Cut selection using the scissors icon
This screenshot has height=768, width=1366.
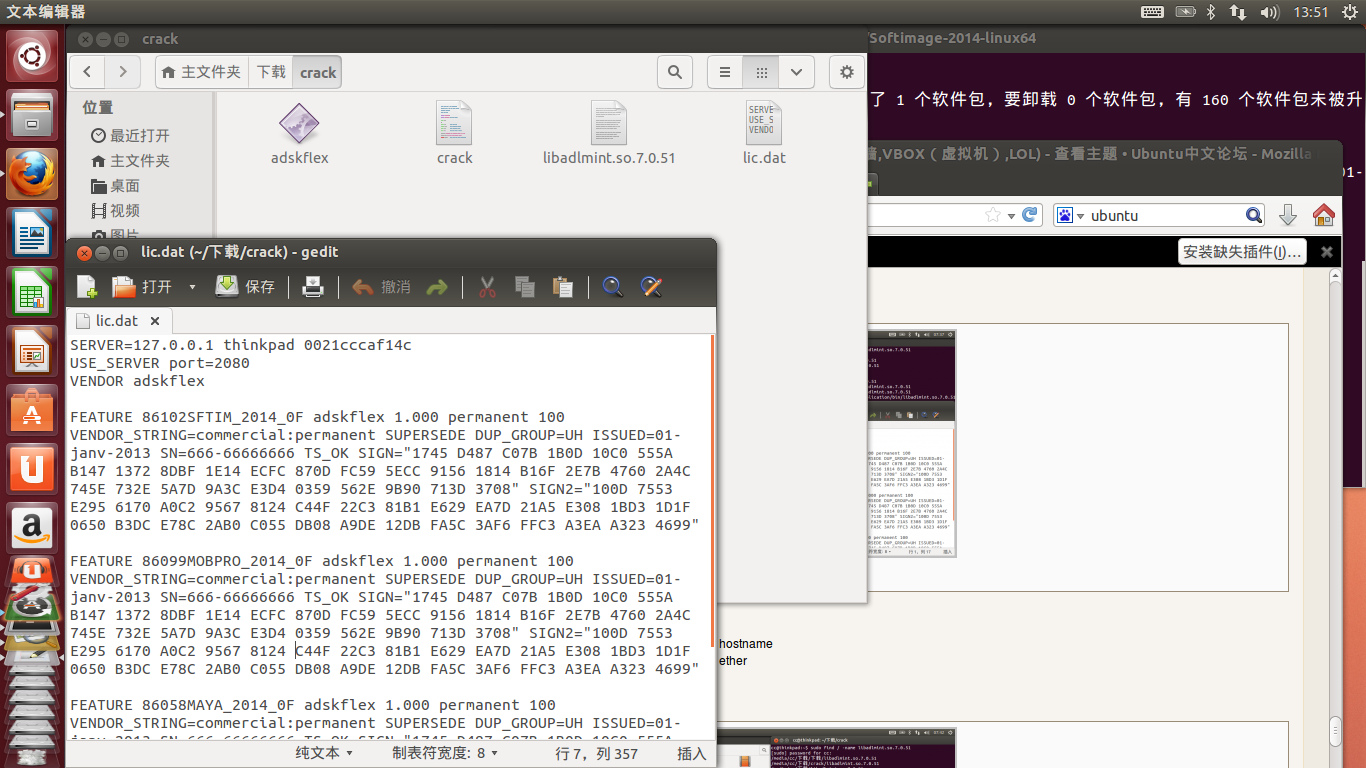click(487, 287)
